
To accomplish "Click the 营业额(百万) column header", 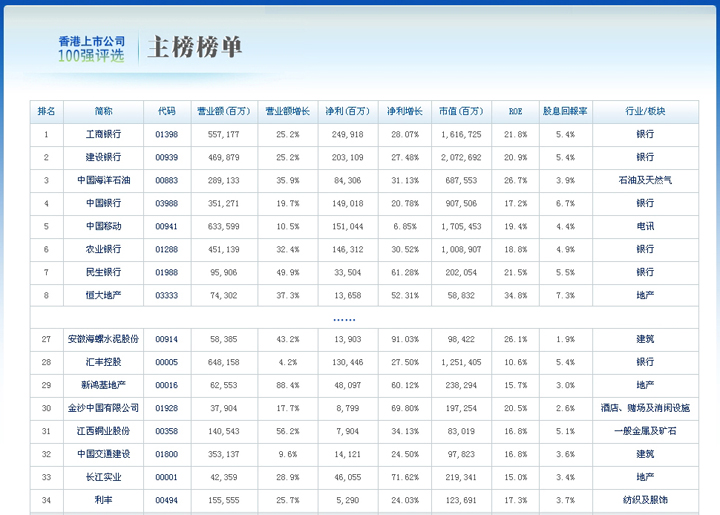I will [x=223, y=111].
